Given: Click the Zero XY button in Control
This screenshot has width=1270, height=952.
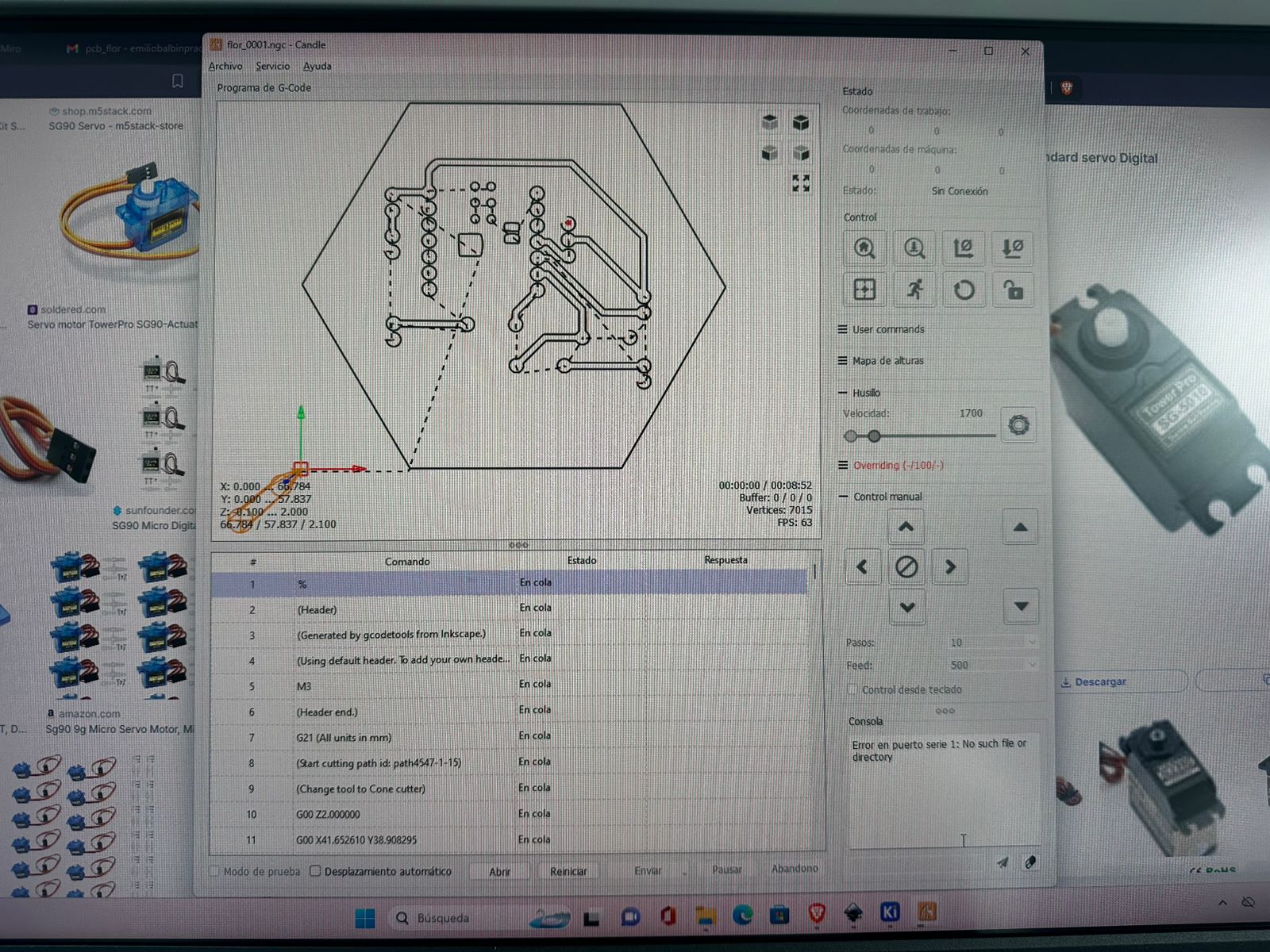Looking at the screenshot, I should pyautogui.click(x=964, y=248).
